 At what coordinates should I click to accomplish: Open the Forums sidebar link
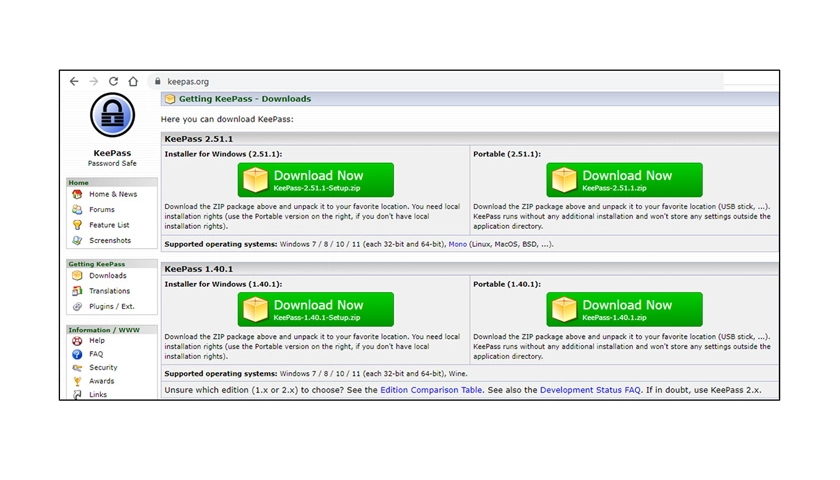pos(102,209)
